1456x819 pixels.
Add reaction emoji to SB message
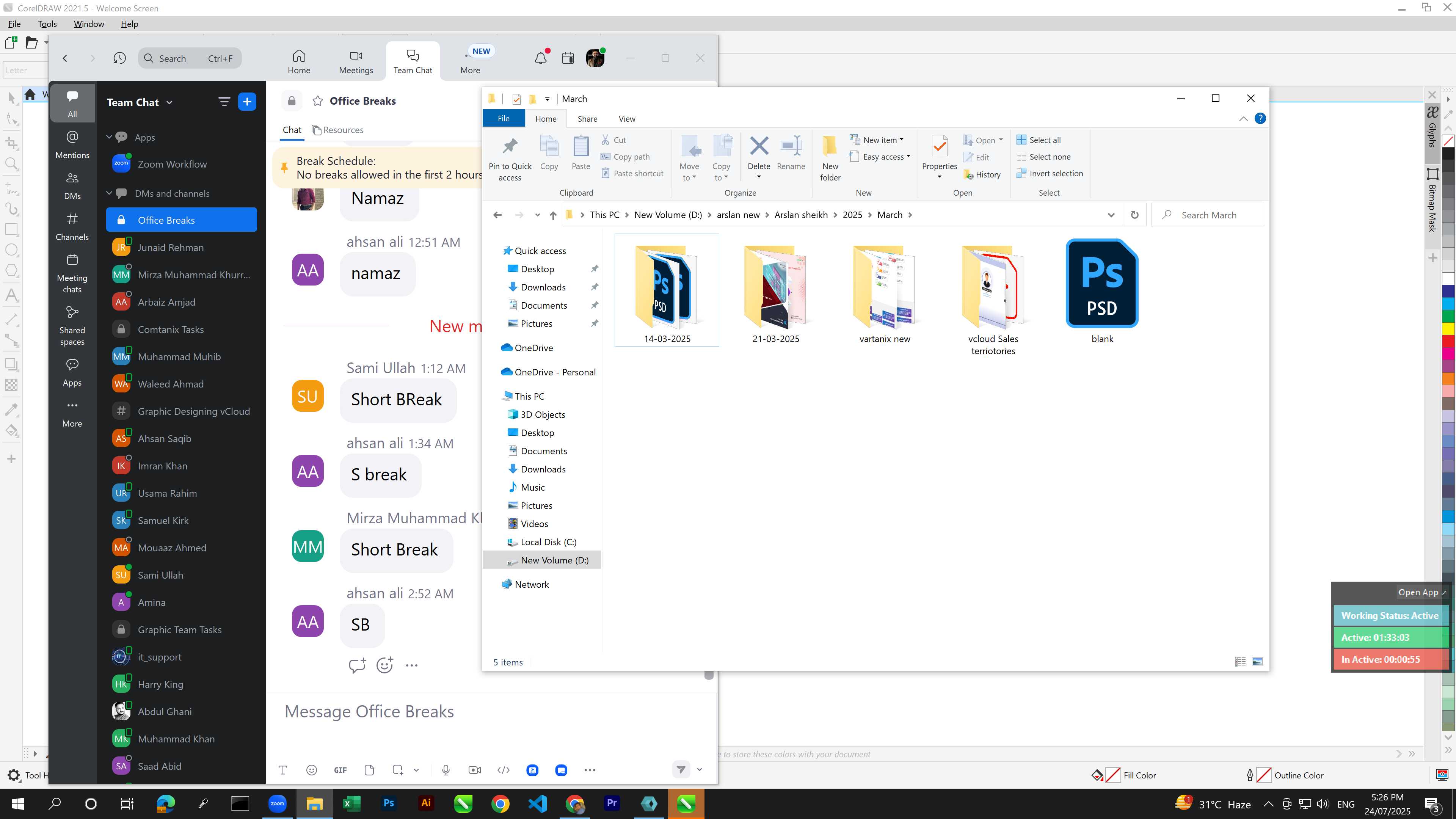click(x=385, y=665)
